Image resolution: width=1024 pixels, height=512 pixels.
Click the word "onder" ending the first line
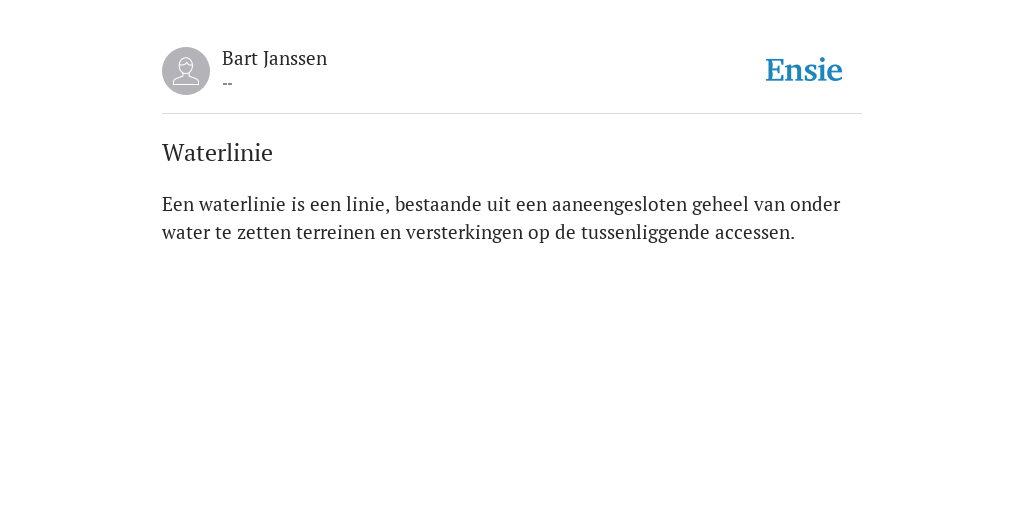[815, 205]
